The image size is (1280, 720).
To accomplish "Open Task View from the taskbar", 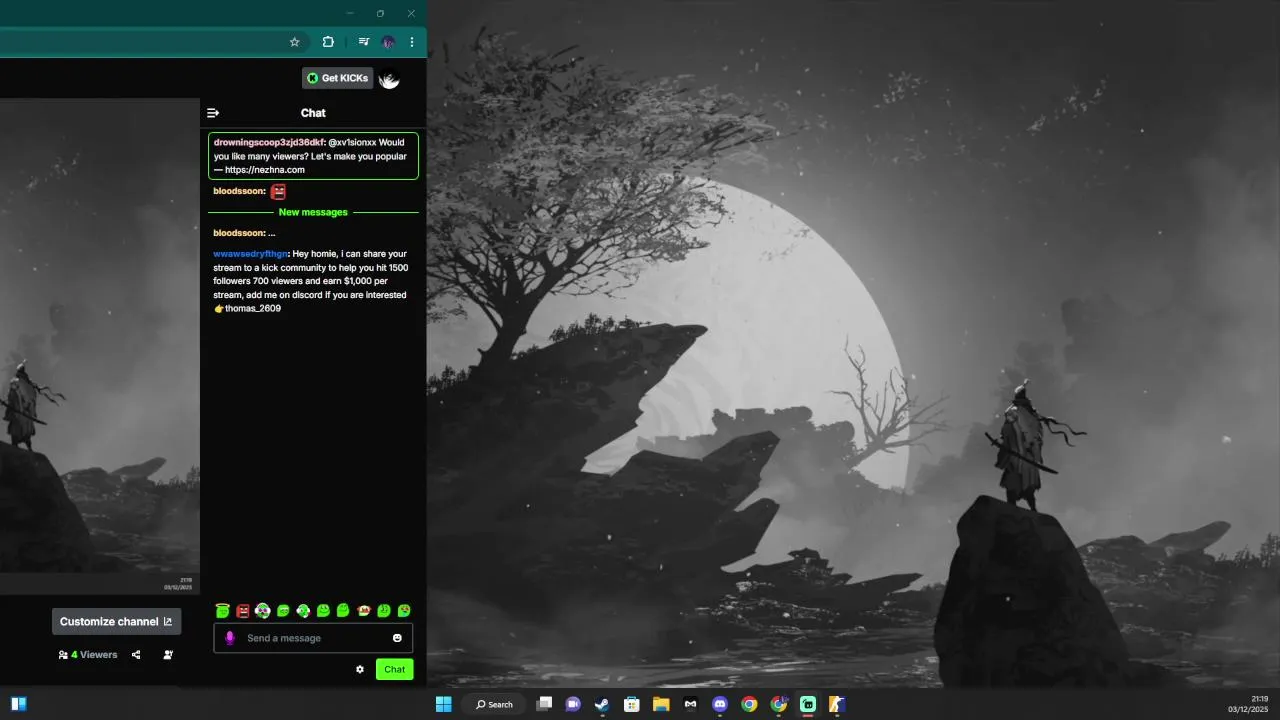I will (544, 704).
